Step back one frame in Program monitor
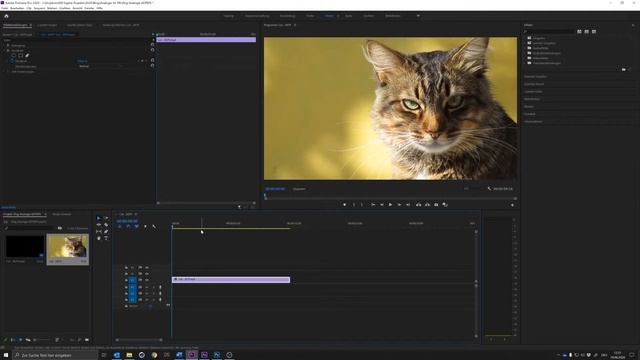The image size is (640, 360). (382, 204)
